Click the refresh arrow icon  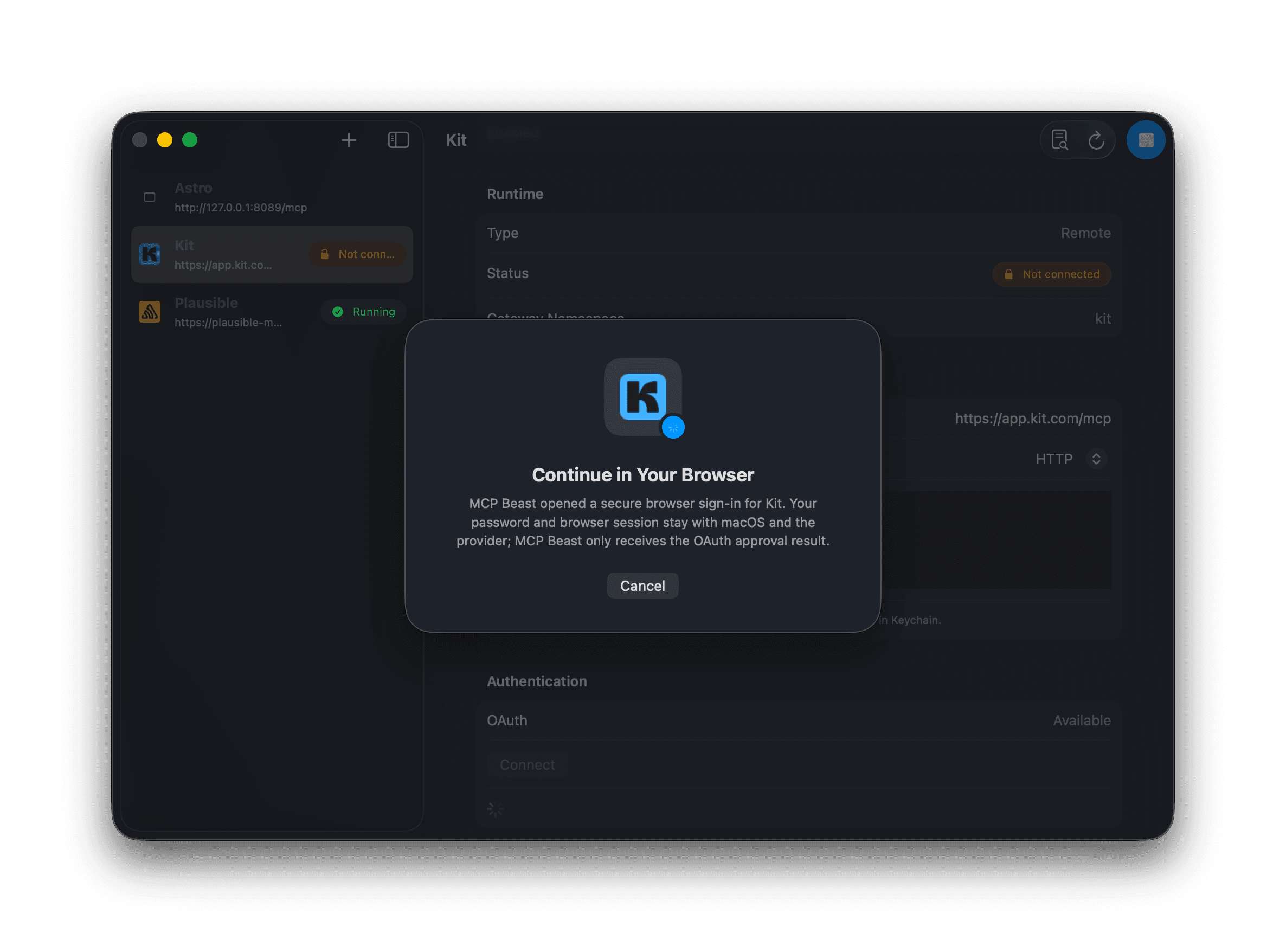tap(1096, 140)
